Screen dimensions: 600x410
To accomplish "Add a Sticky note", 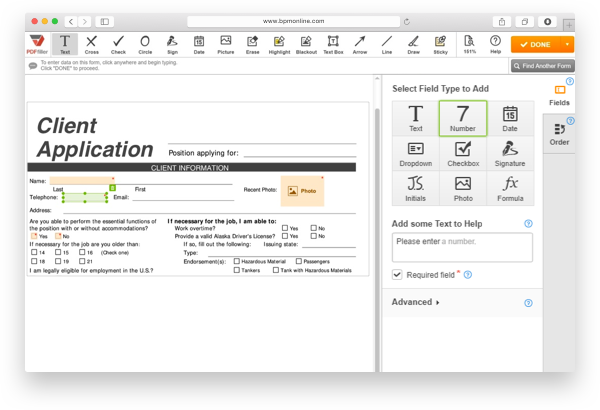I will coord(440,44).
